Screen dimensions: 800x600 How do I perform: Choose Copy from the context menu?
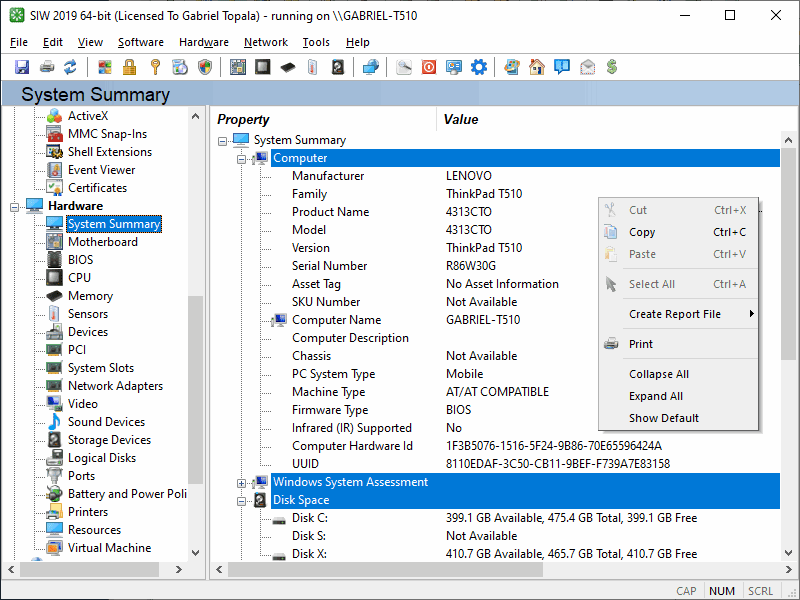[679, 232]
